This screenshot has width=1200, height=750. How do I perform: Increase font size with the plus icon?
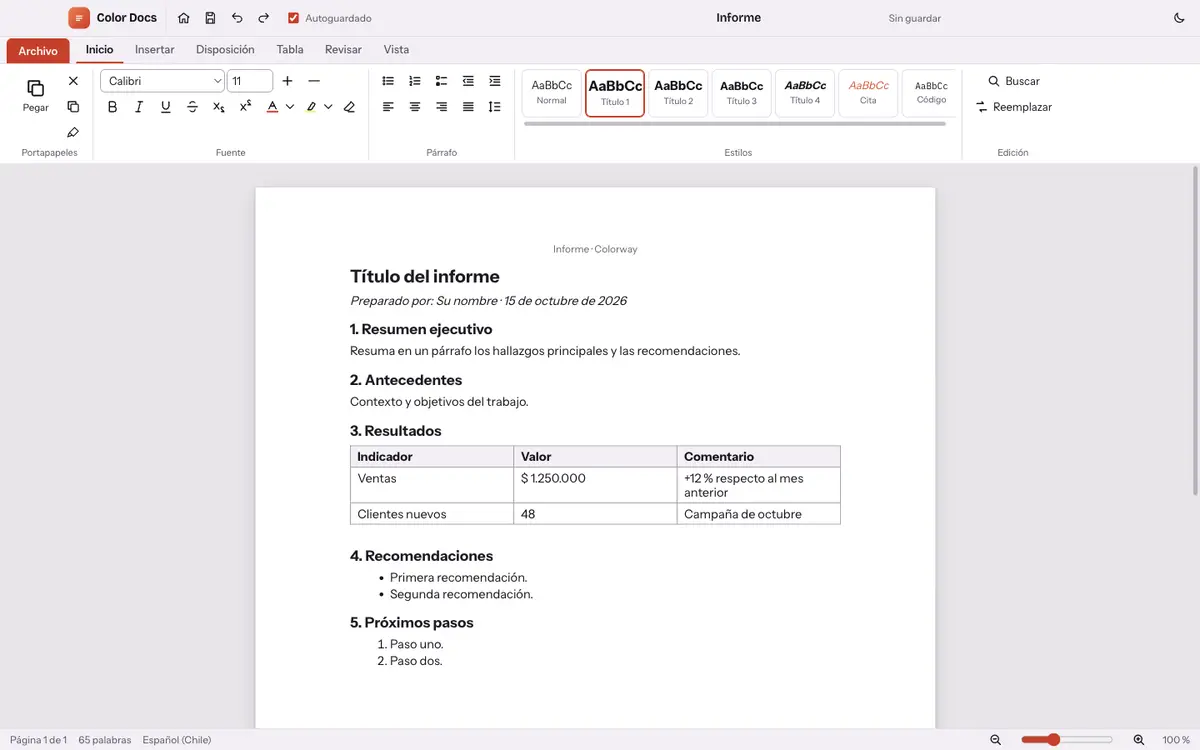pyautogui.click(x=287, y=81)
